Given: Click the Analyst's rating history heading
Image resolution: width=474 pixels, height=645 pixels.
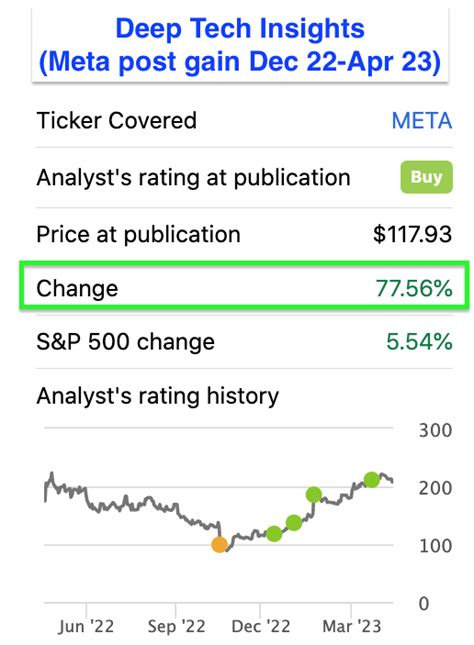Looking at the screenshot, I should click(158, 396).
